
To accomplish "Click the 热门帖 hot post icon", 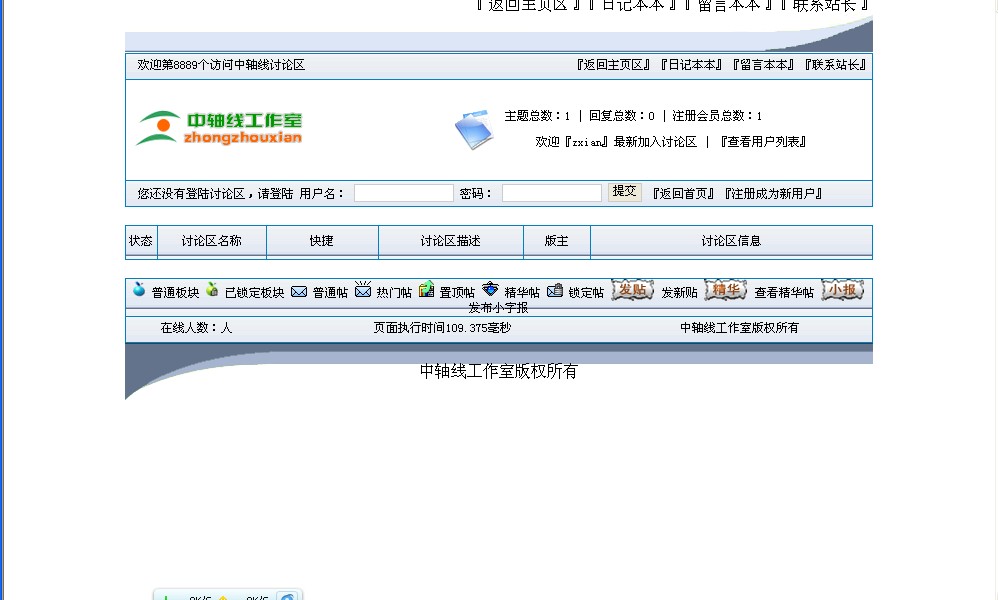I will 363,290.
